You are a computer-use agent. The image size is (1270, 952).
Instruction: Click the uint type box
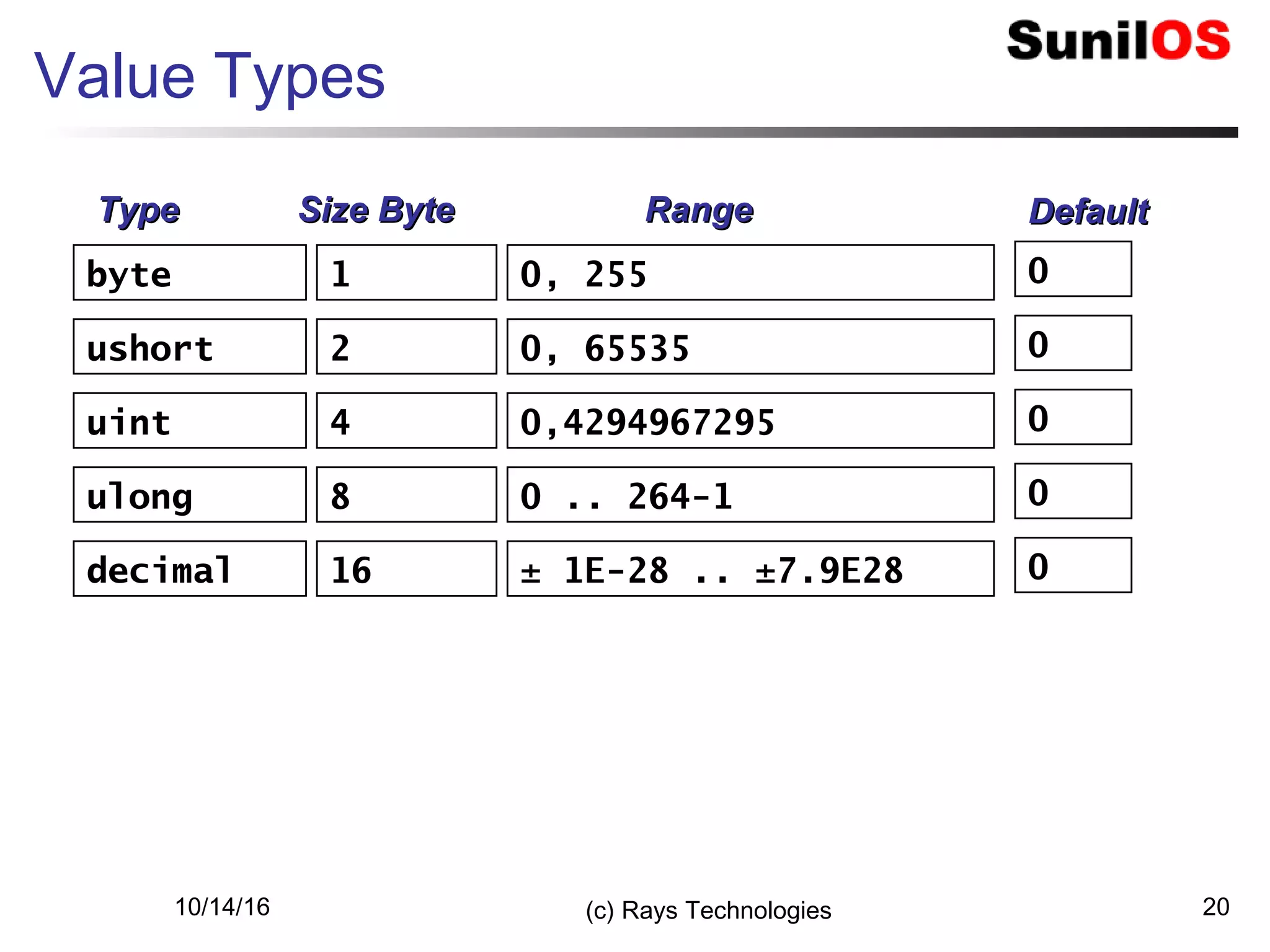[190, 420]
